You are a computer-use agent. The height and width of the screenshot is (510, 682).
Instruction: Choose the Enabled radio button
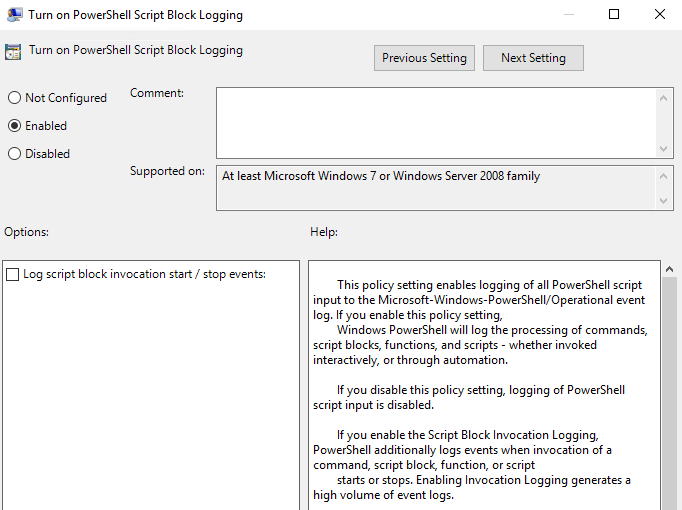point(14,126)
